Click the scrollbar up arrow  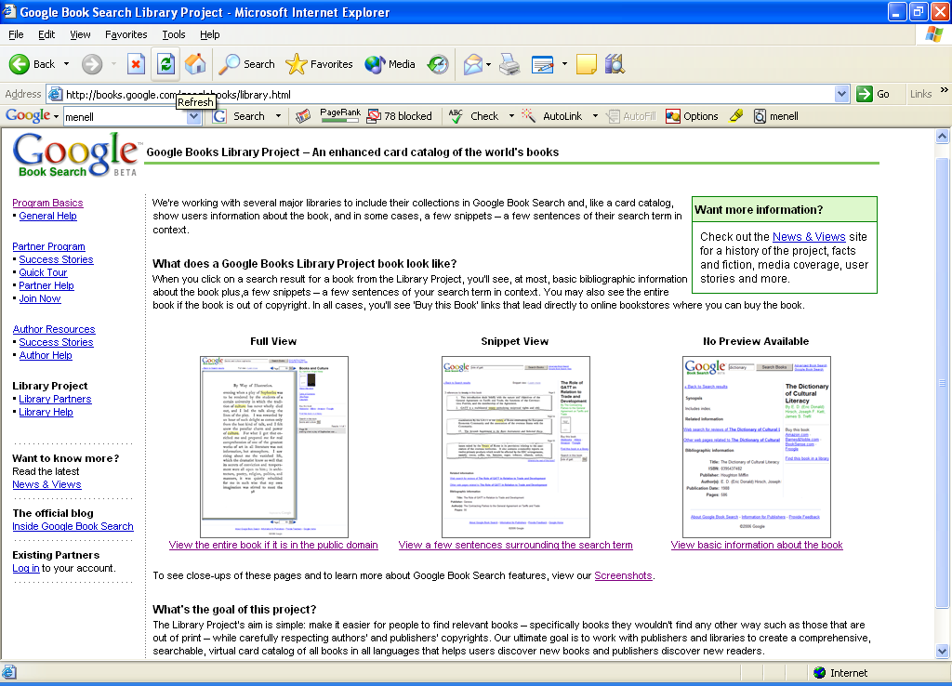942,136
